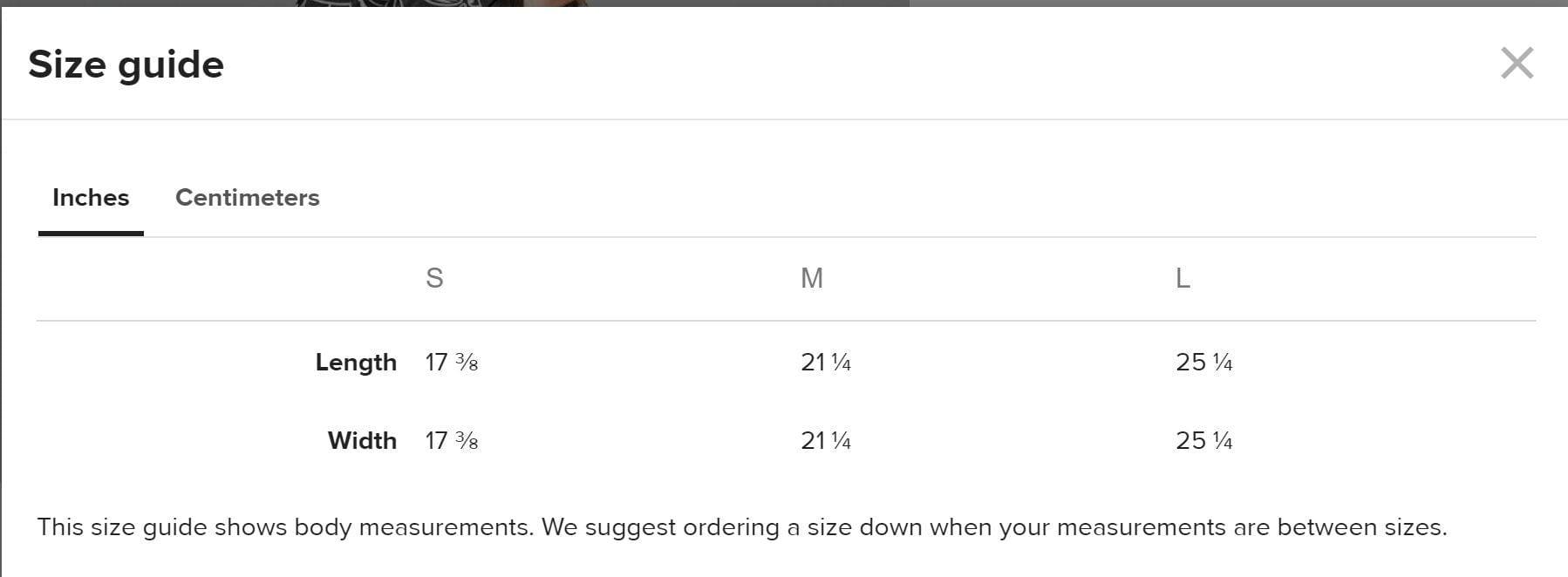Select the Length value for size L
This screenshot has width=1568, height=577.
1203,362
